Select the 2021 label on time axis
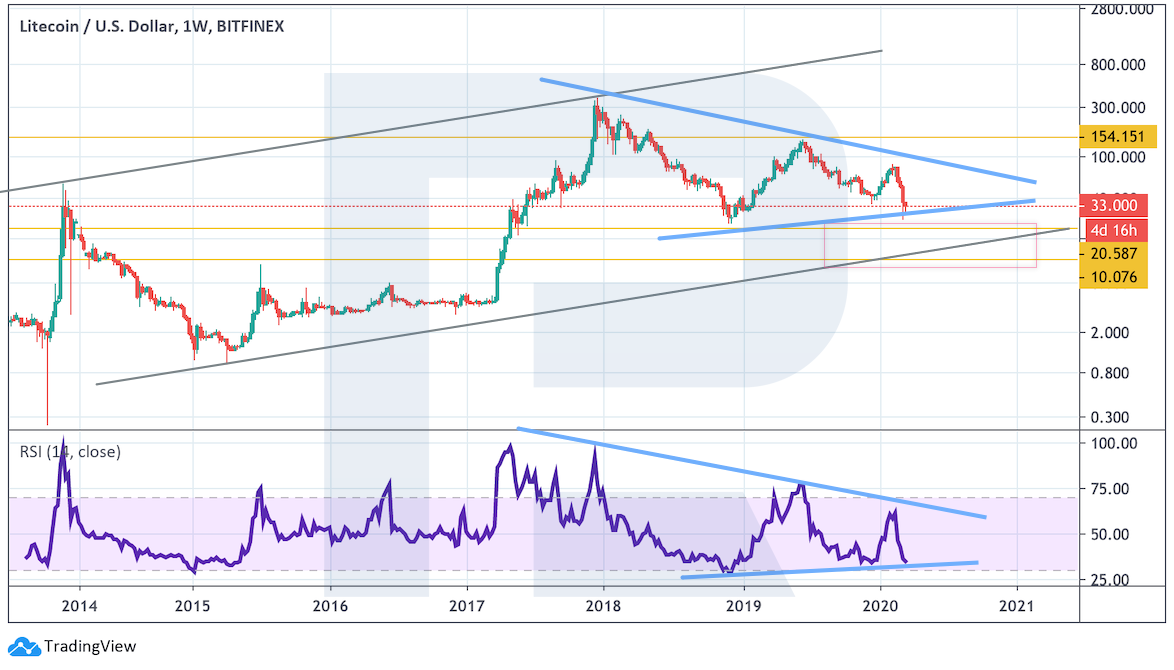Viewport: 1174px width, 670px height. 1016,606
